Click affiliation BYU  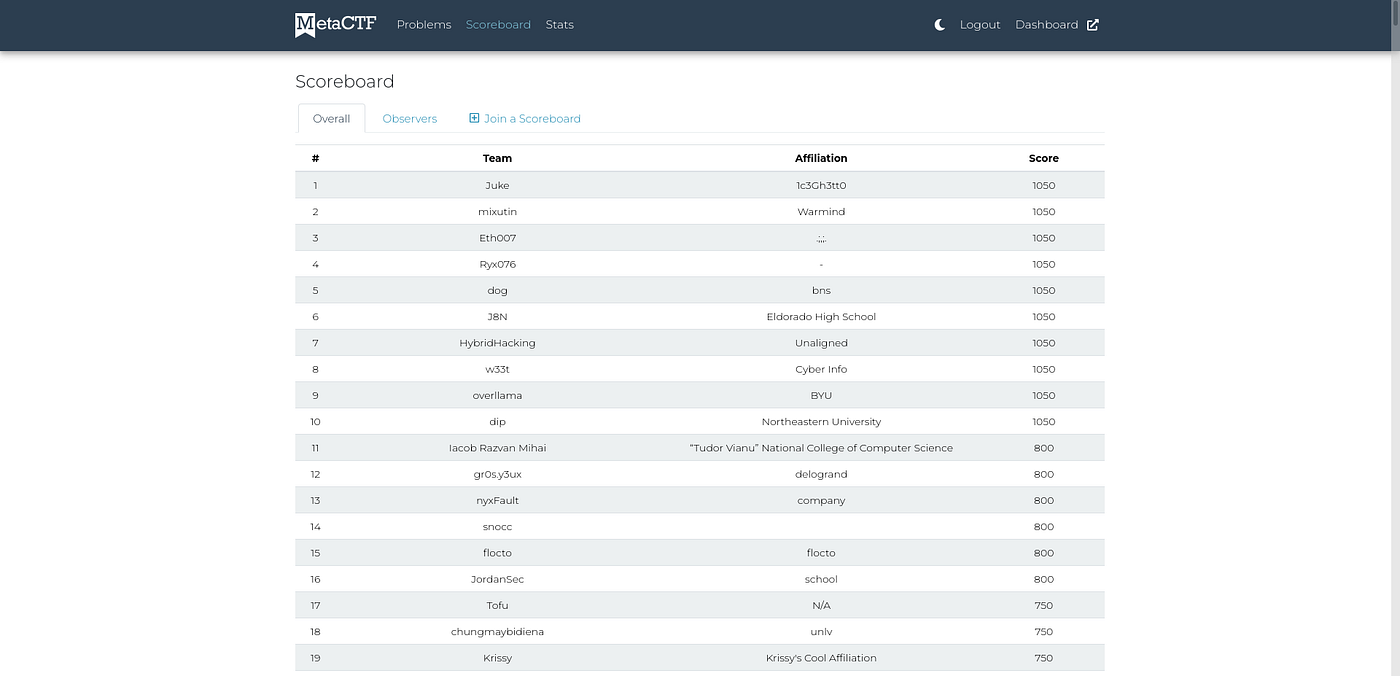pos(821,395)
